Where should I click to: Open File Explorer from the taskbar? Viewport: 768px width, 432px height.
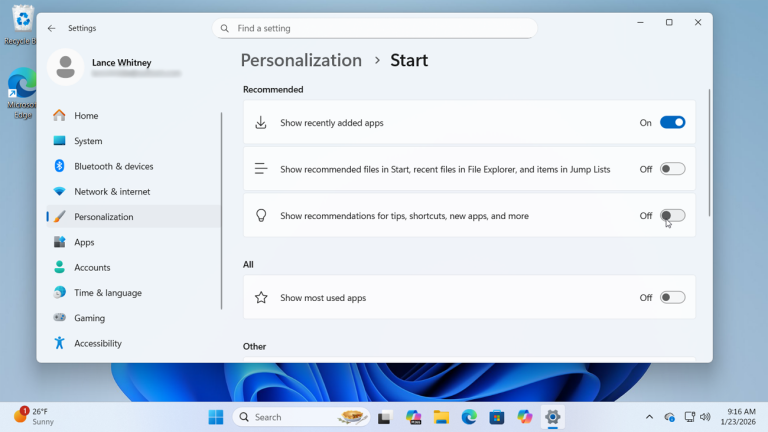click(x=441, y=417)
